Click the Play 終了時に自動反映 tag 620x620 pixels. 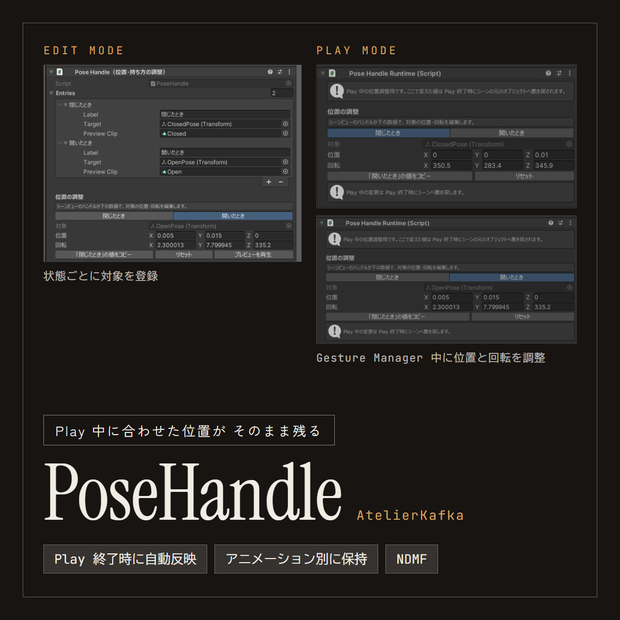pyautogui.click(x=125, y=559)
